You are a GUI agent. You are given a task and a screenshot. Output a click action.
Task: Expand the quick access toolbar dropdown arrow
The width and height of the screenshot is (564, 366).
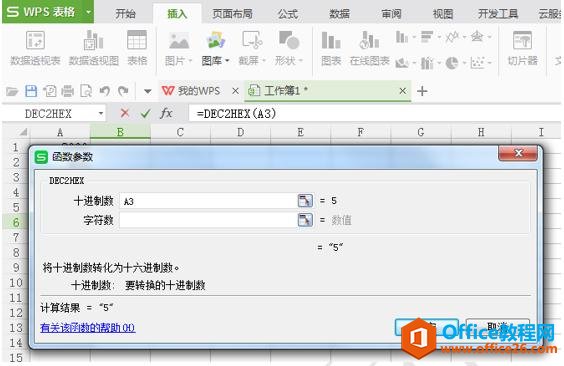click(x=147, y=91)
